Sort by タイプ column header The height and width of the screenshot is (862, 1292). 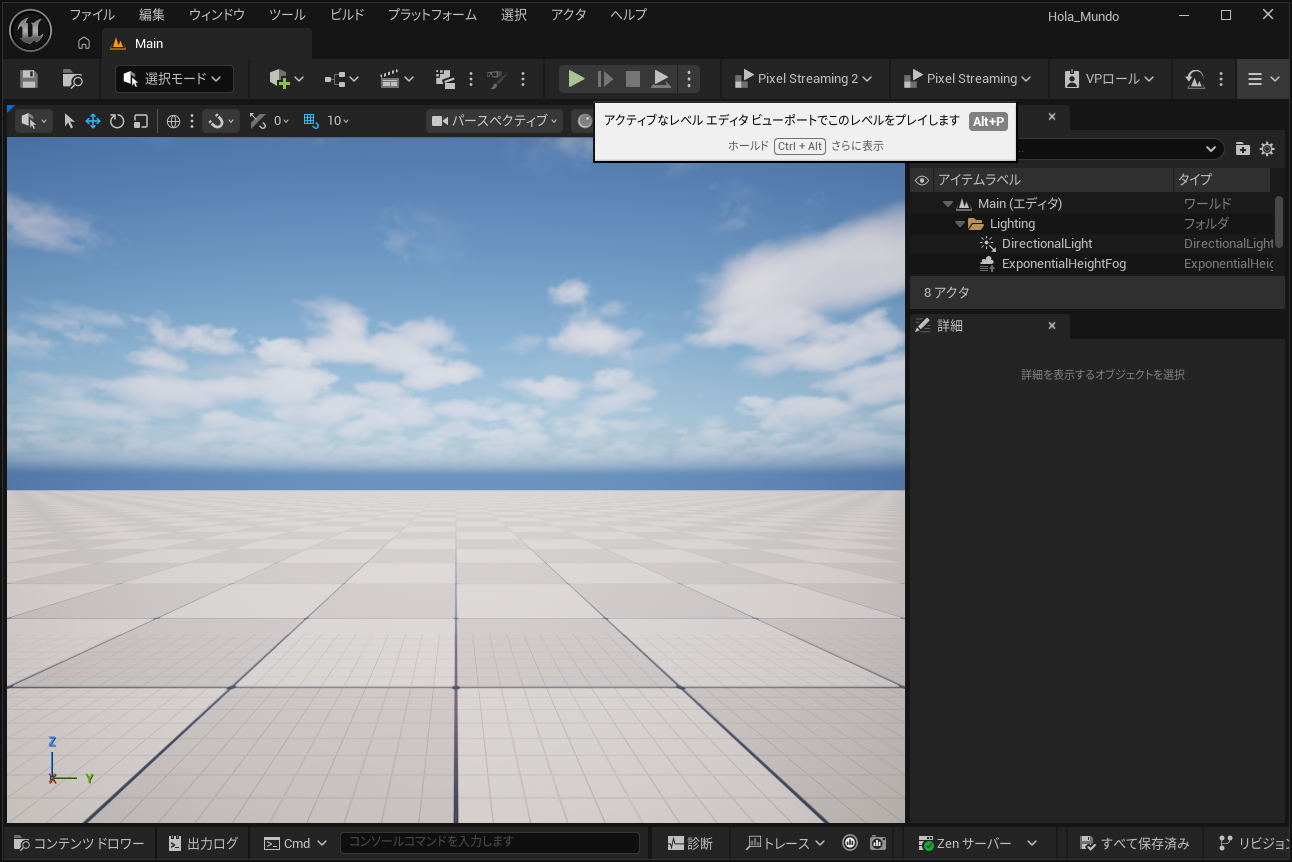(x=1222, y=180)
